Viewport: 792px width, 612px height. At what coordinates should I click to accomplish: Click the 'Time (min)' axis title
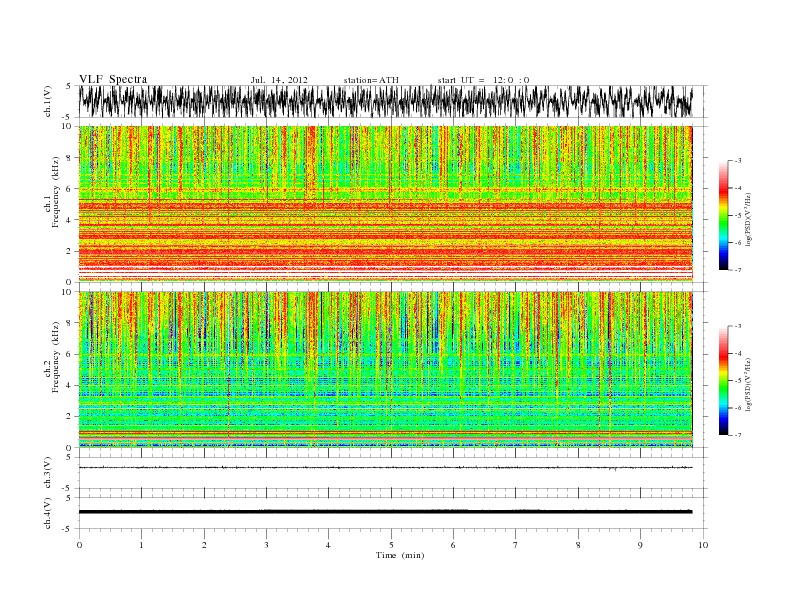pyautogui.click(x=400, y=555)
